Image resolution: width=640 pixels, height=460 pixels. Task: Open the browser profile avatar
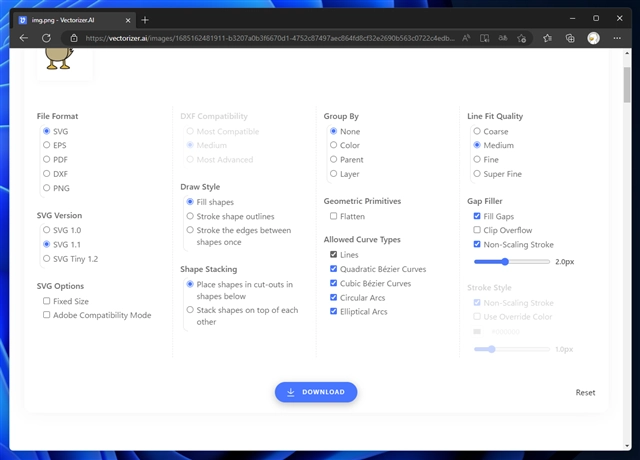(593, 38)
